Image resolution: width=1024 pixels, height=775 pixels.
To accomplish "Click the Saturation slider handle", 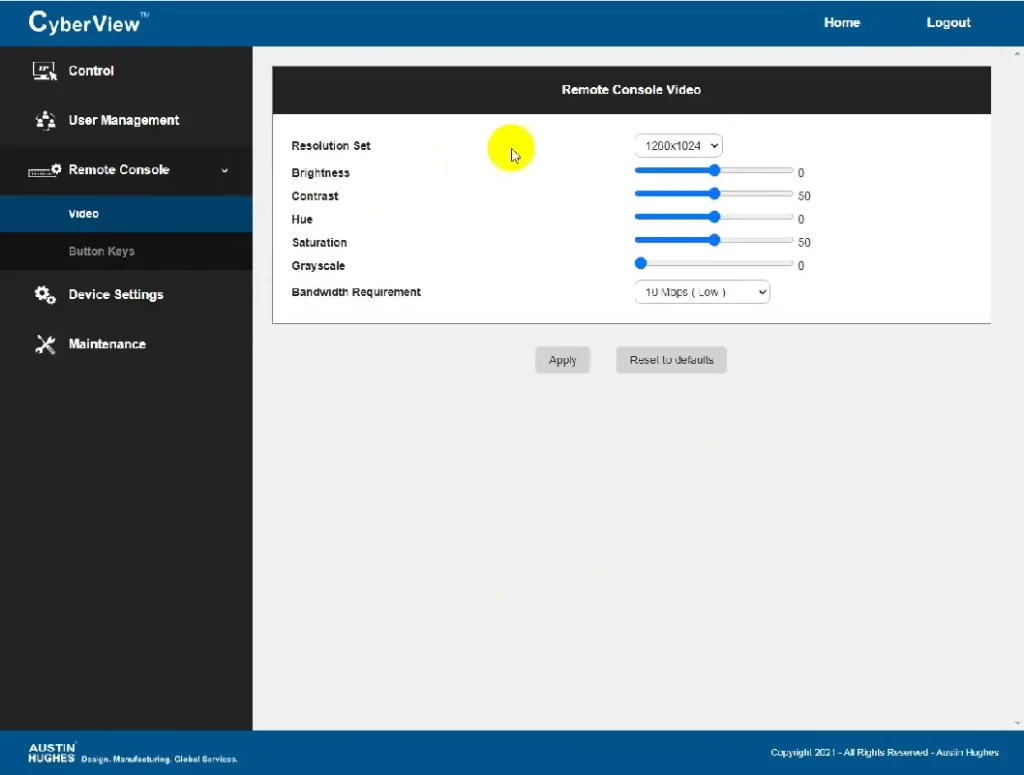I will pyautogui.click(x=714, y=240).
